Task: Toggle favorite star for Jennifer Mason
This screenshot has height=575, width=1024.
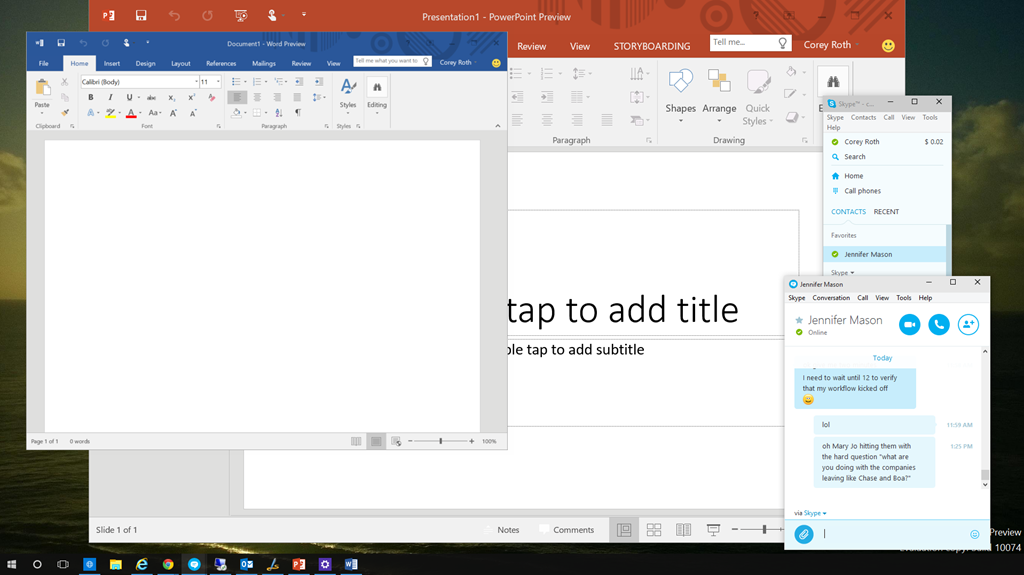Action: [x=799, y=320]
